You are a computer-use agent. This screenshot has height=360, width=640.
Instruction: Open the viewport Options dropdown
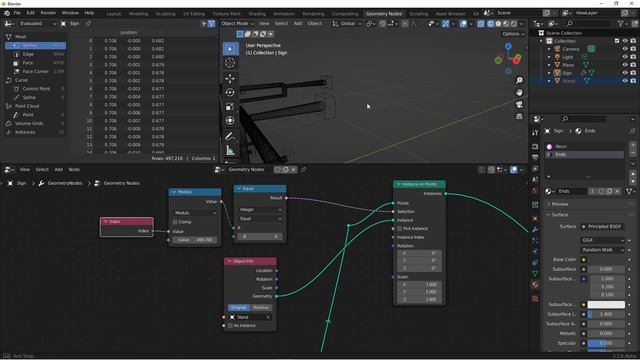click(513, 34)
